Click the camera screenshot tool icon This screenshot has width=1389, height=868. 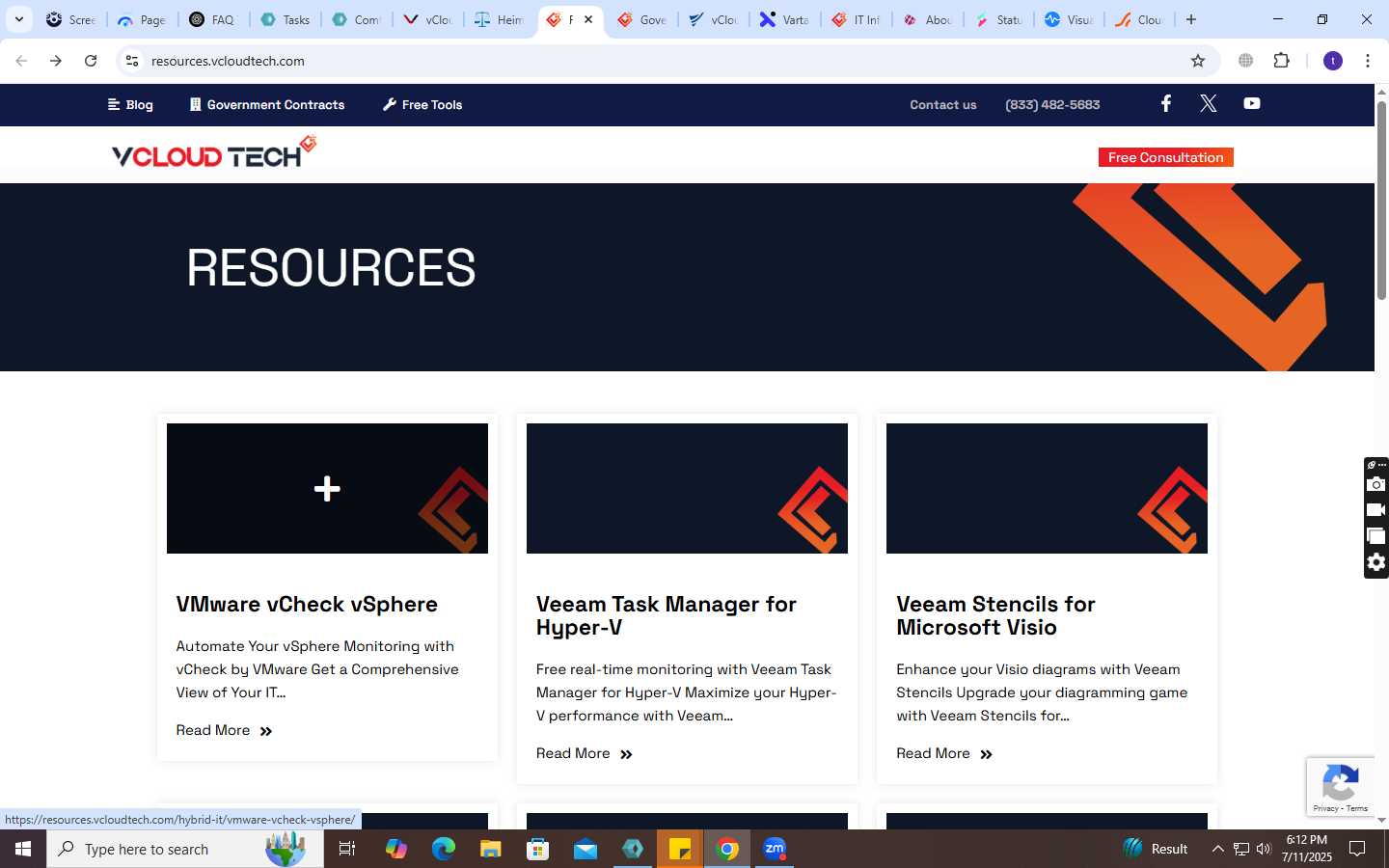coord(1376,484)
